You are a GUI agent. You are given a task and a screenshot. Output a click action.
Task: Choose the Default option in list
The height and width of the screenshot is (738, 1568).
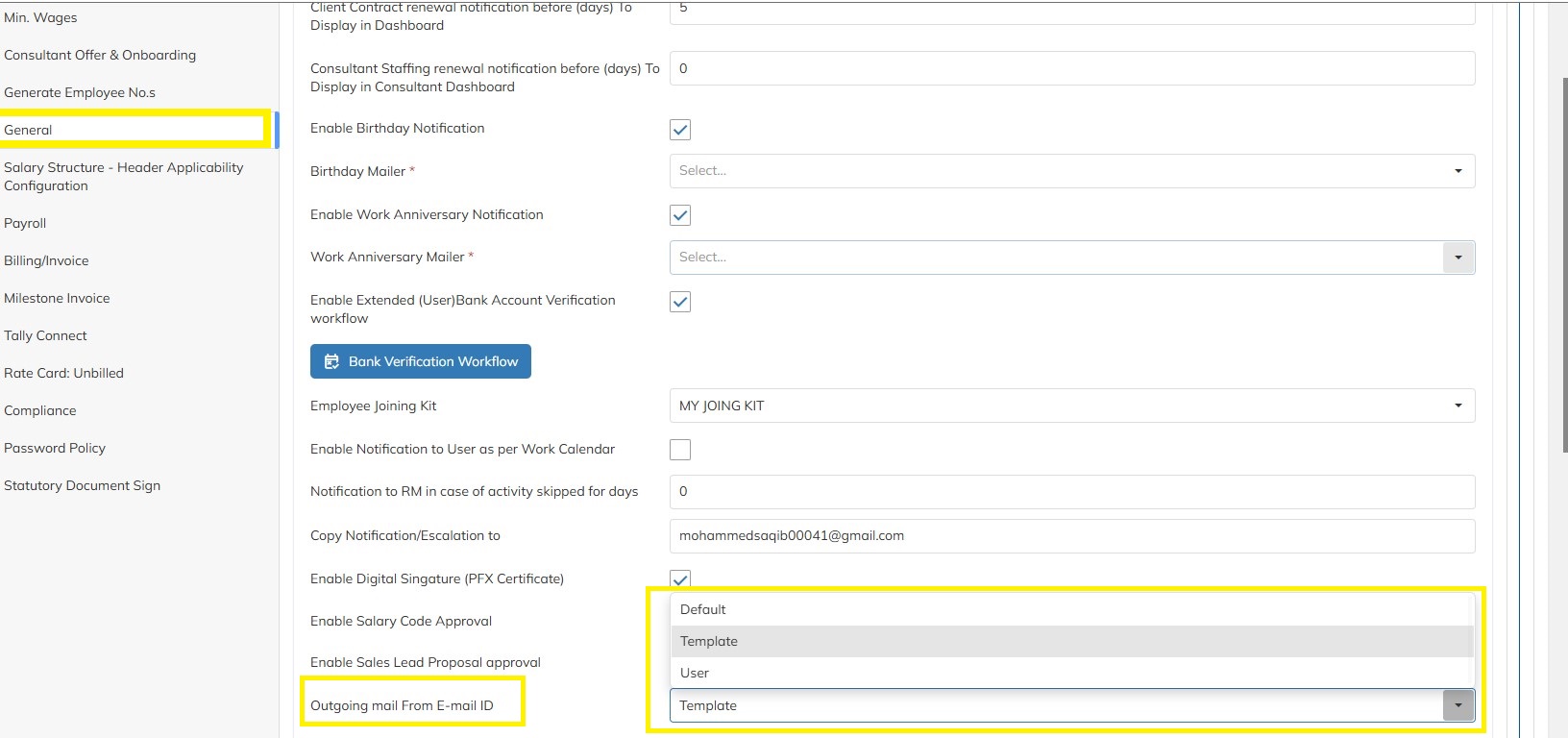point(703,609)
